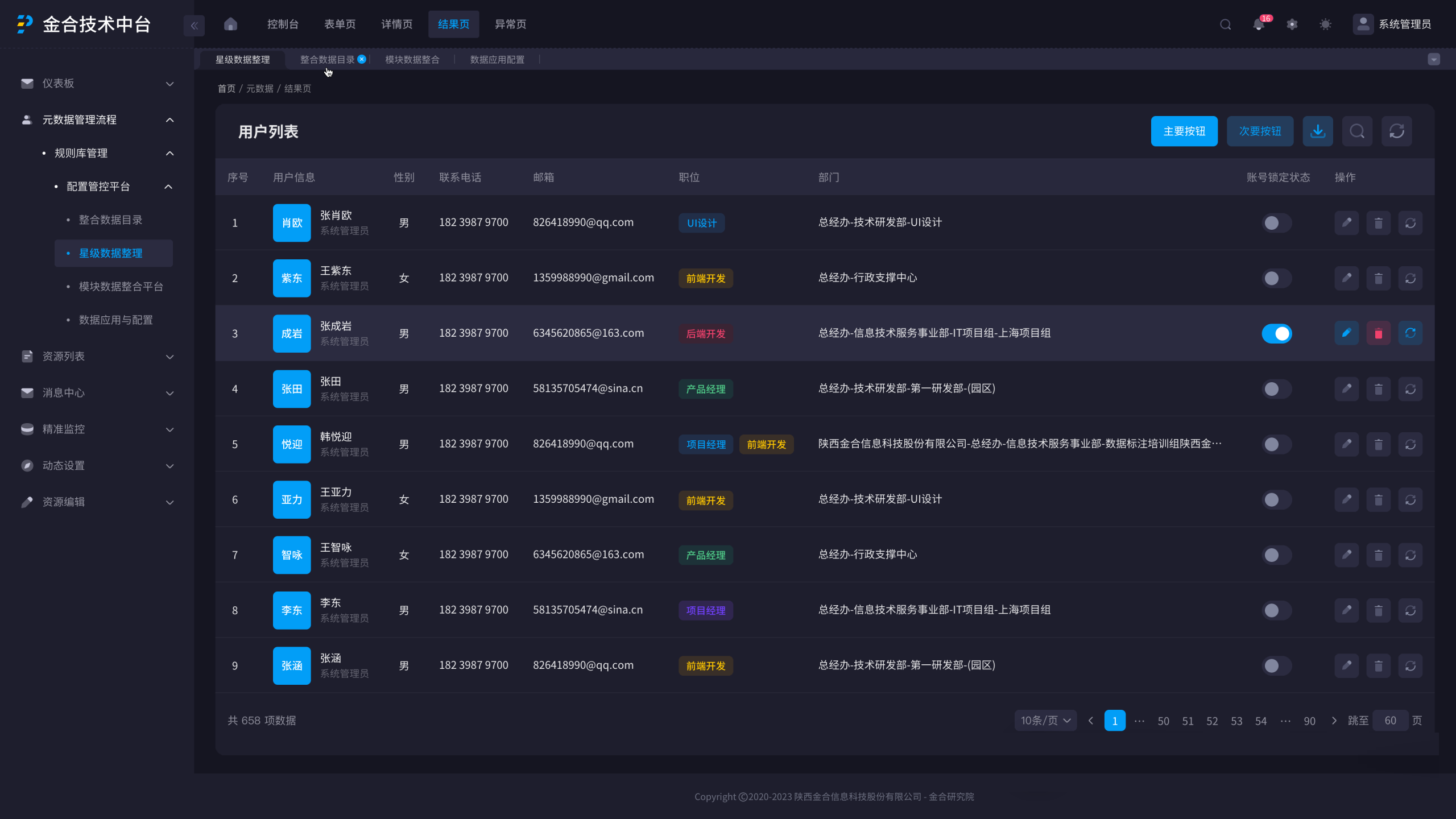Click the home icon in top navigation
The image size is (1456, 819).
tap(230, 24)
